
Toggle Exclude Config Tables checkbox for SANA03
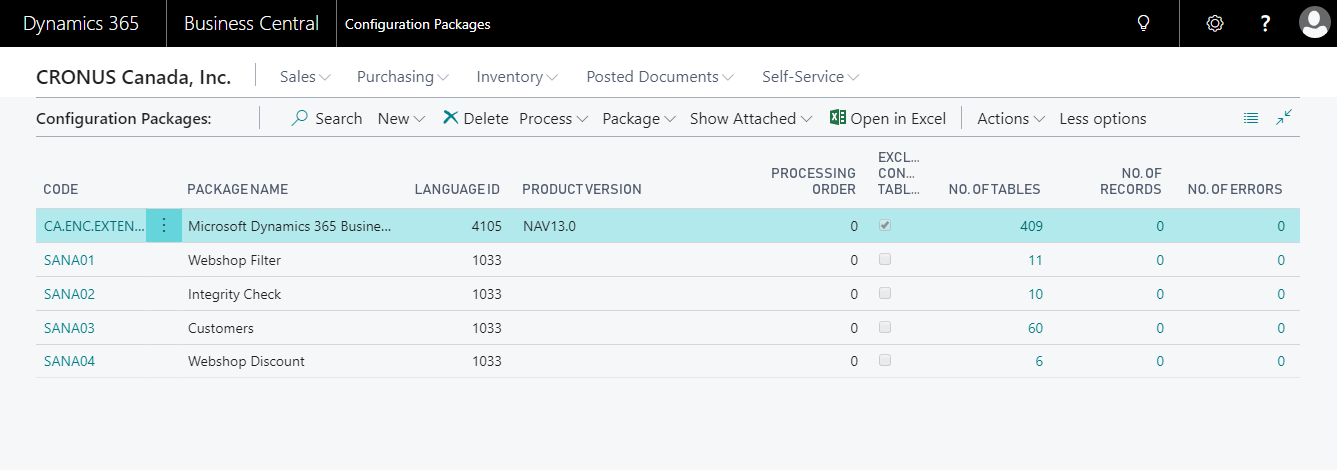click(x=885, y=327)
